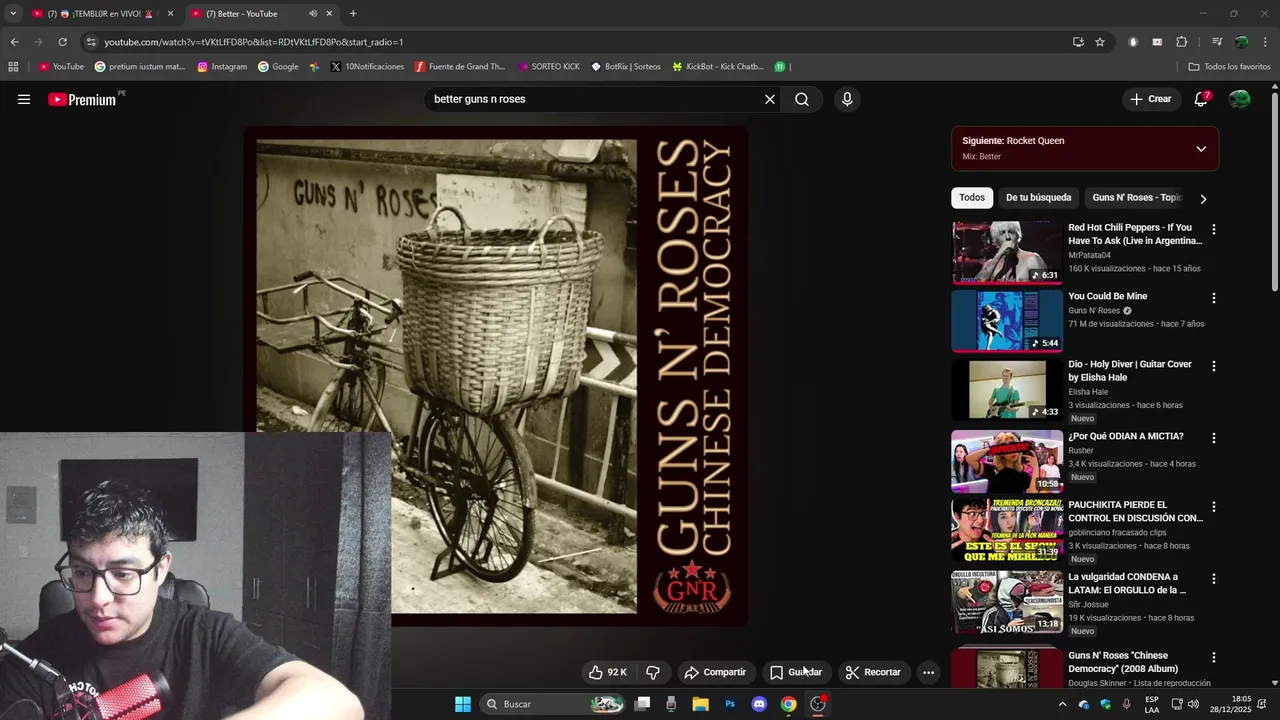Viewport: 1280px width, 720px height.
Task: Play You Could Be Mine thumbnail
Action: [1006, 321]
